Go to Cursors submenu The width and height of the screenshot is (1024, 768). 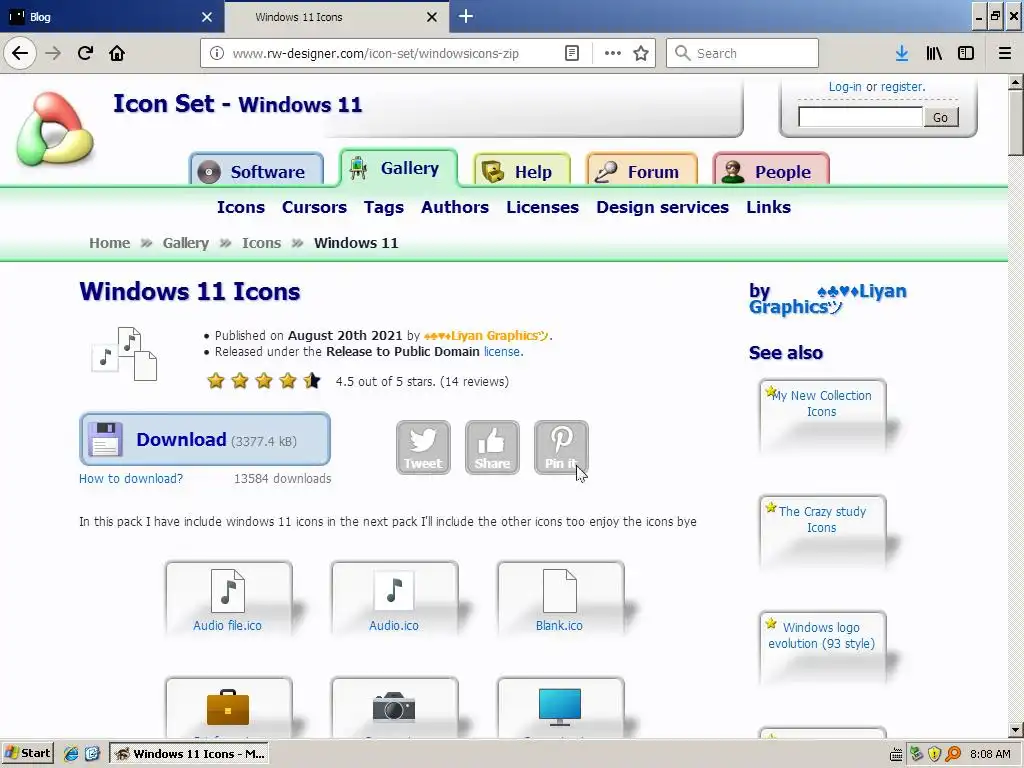point(314,207)
